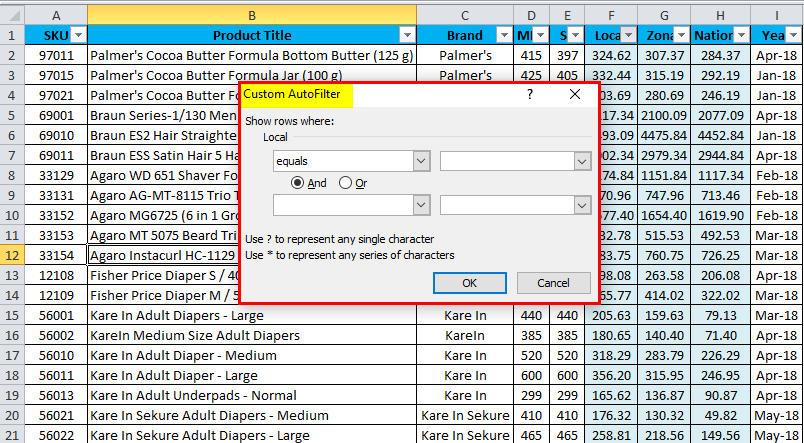Click cell 'Kare In Adult Underpads - Normal'
The height and width of the screenshot is (443, 804).
click(252, 395)
